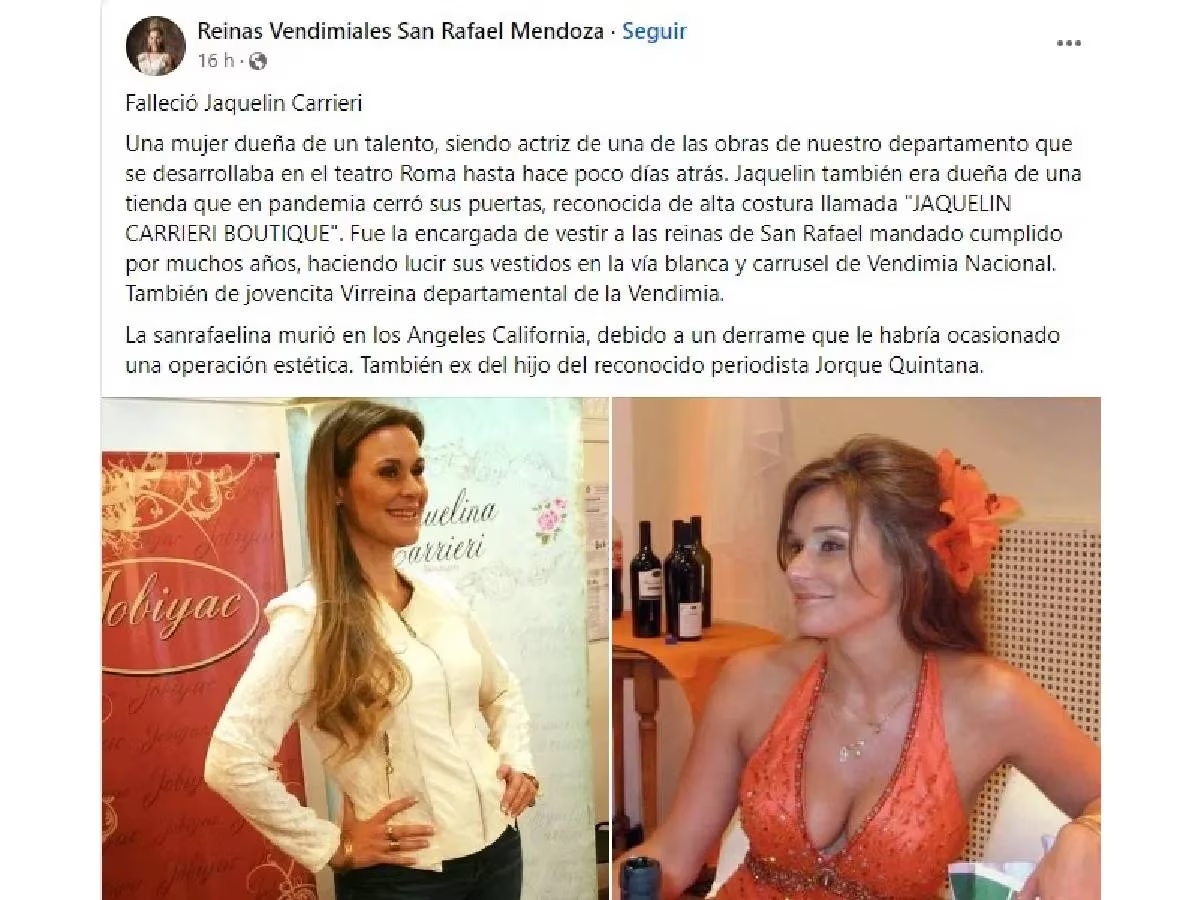Open the right photo of woman in orange dress
The image size is (1200, 900).
(x=856, y=648)
